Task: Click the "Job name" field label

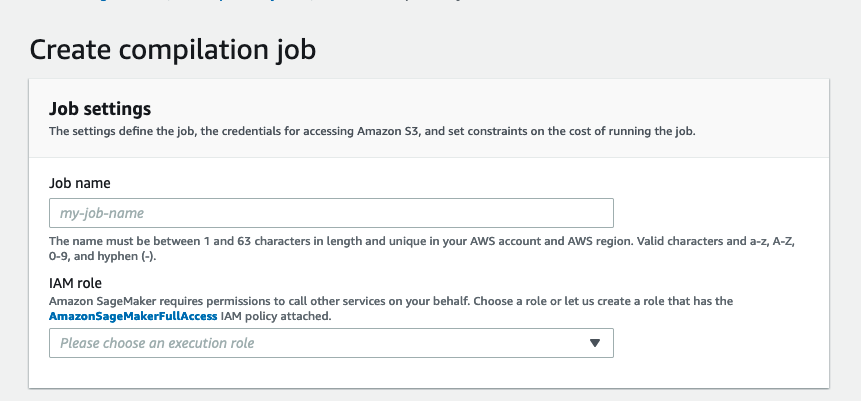Action: pos(79,183)
